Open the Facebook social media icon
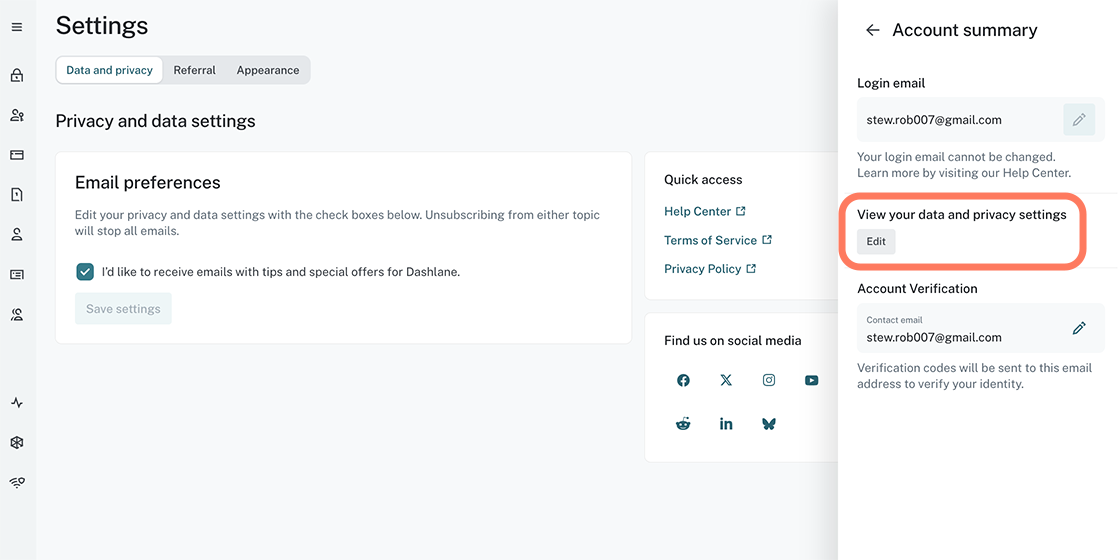 [683, 380]
